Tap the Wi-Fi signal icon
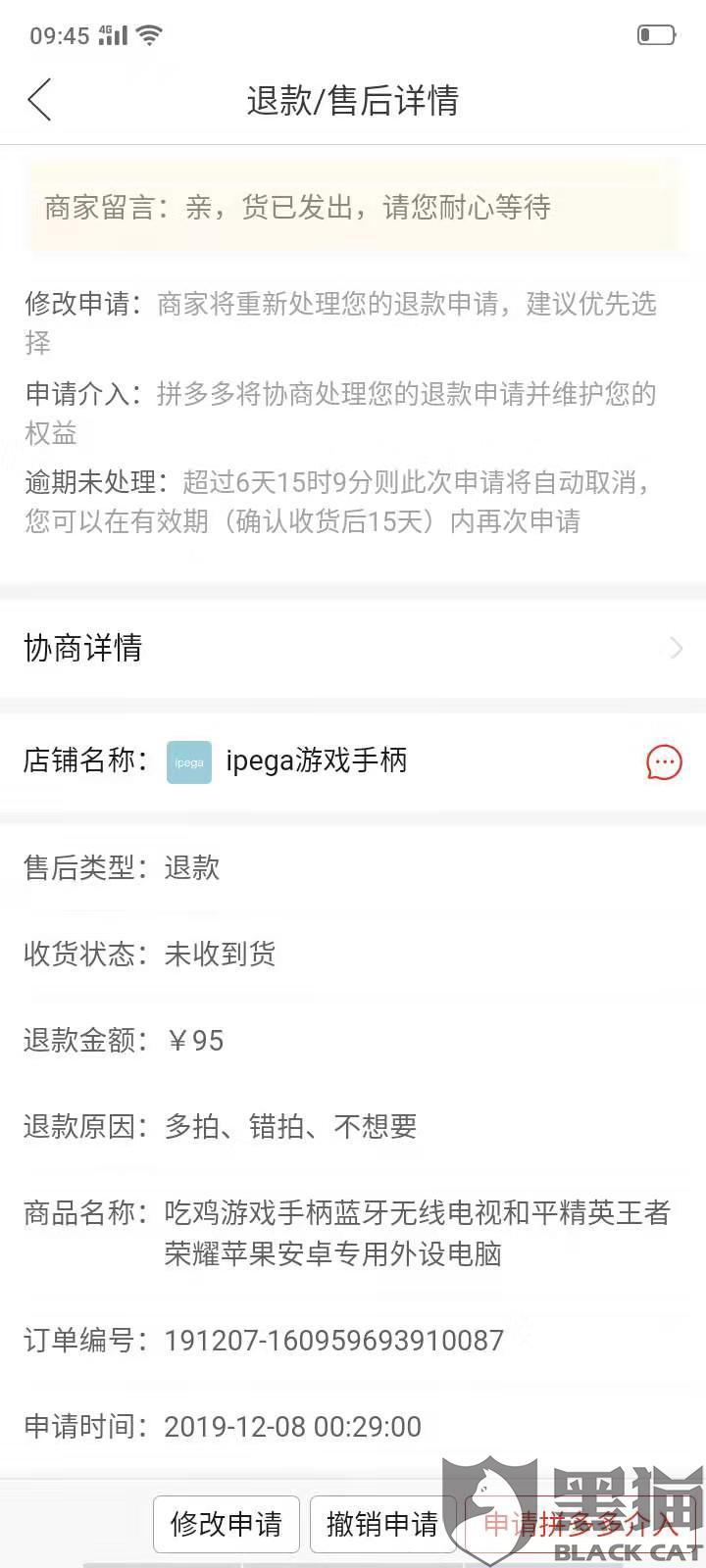The width and height of the screenshot is (706, 1568). [149, 35]
